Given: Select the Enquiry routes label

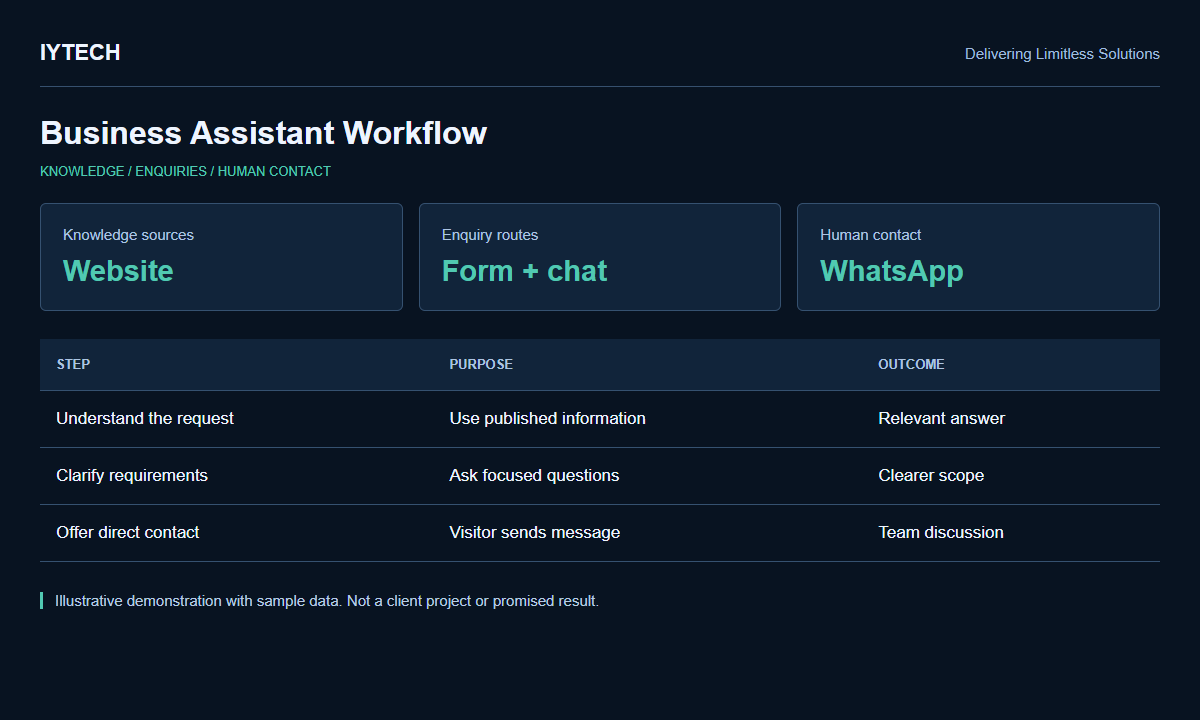Looking at the screenshot, I should point(490,235).
